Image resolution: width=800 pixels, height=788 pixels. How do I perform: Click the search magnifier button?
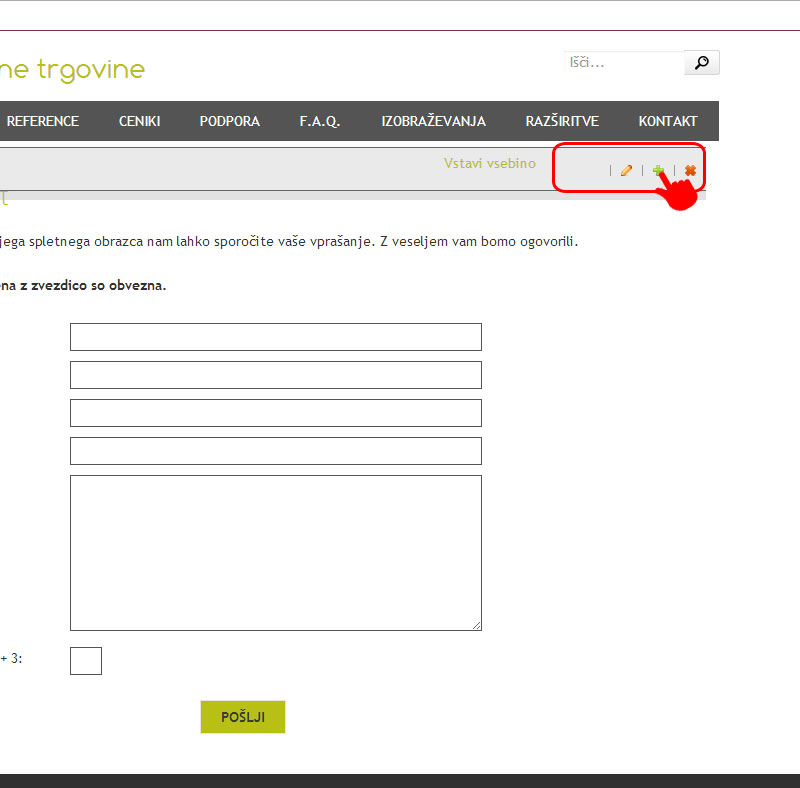click(702, 62)
